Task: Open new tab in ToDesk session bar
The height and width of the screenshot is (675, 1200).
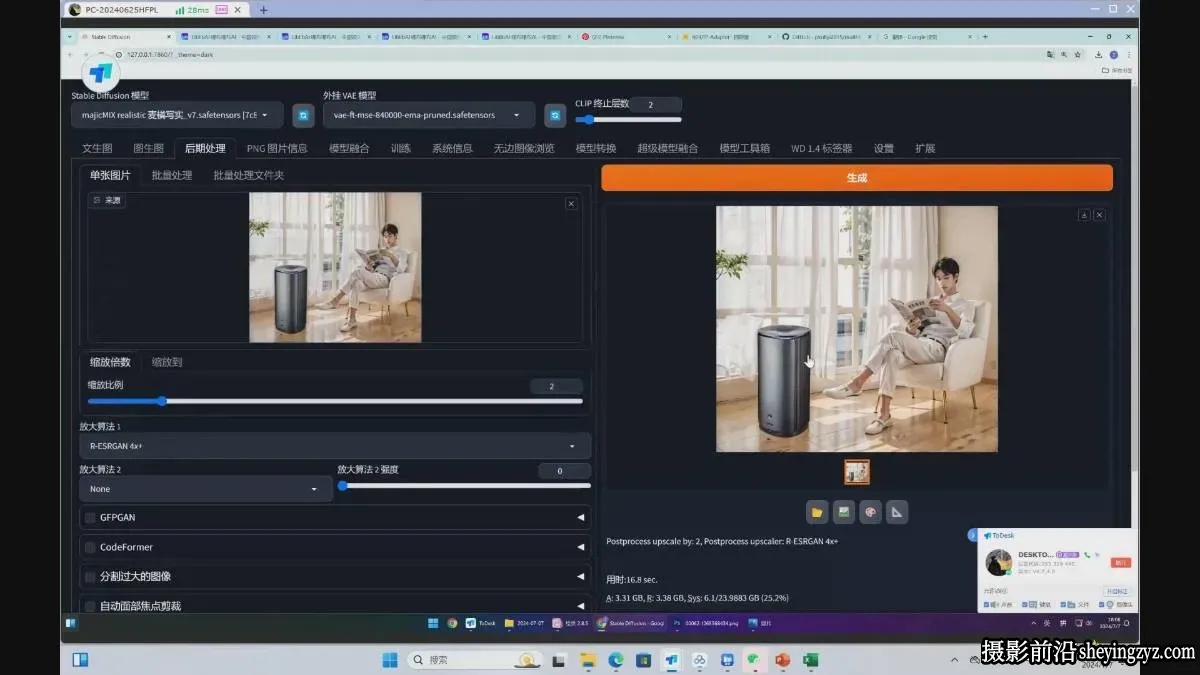Action: pos(264,10)
